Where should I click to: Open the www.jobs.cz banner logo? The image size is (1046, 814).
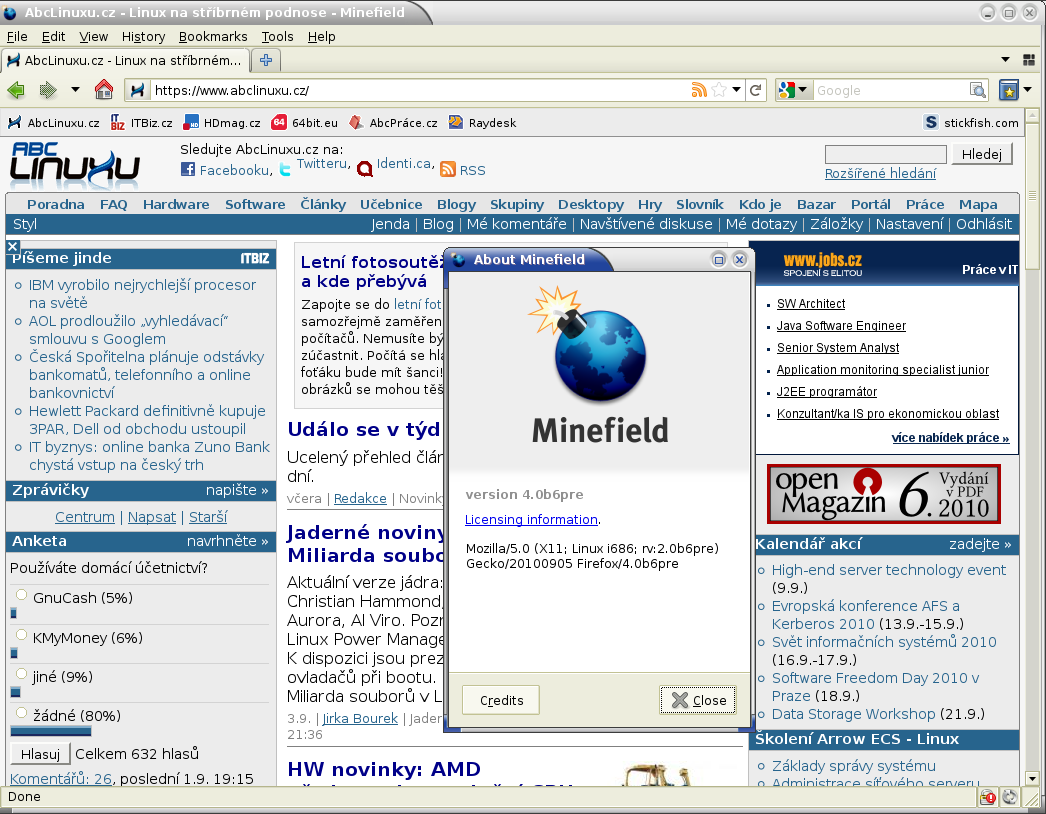pyautogui.click(x=823, y=264)
